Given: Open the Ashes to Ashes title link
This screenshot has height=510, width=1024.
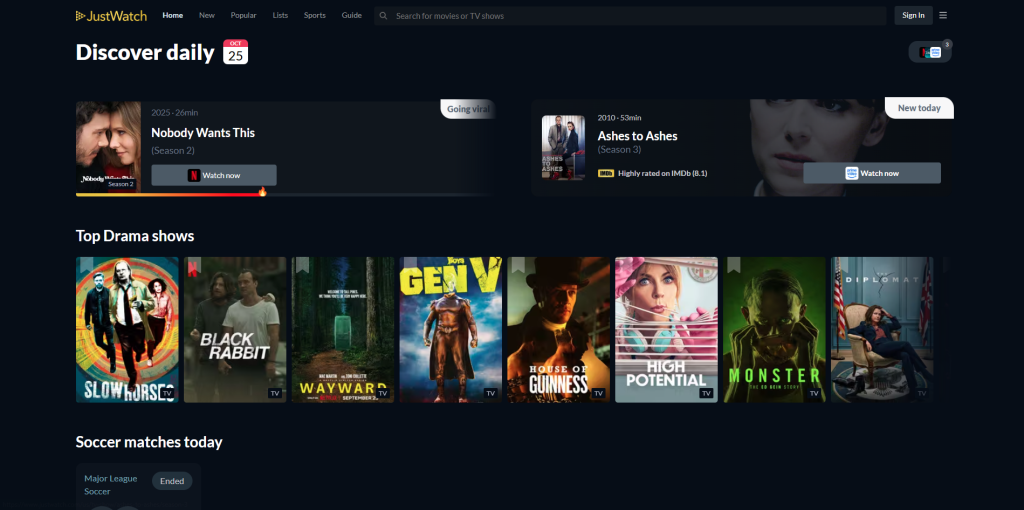Looking at the screenshot, I should click(x=637, y=136).
